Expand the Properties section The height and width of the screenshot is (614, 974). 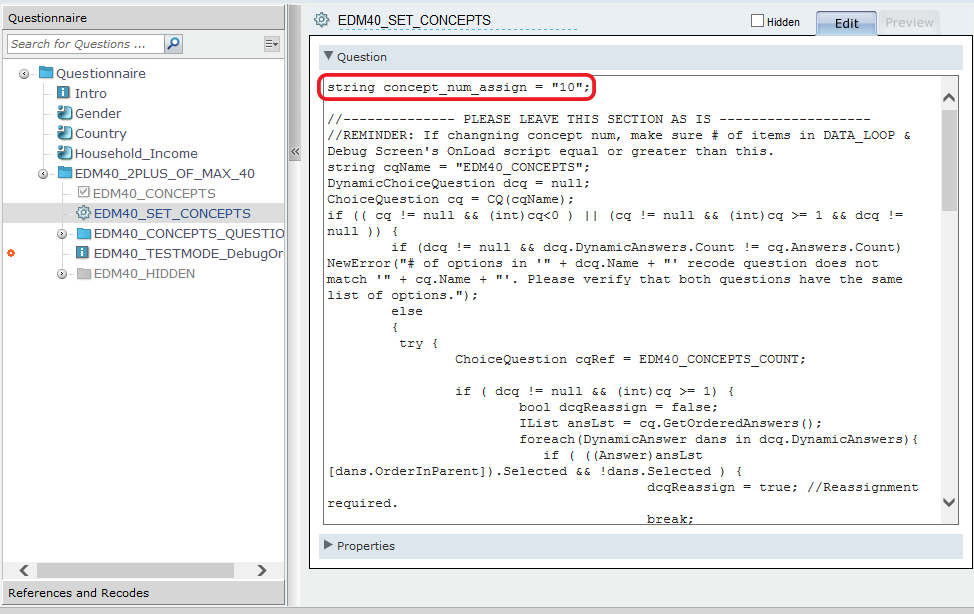[x=329, y=544]
